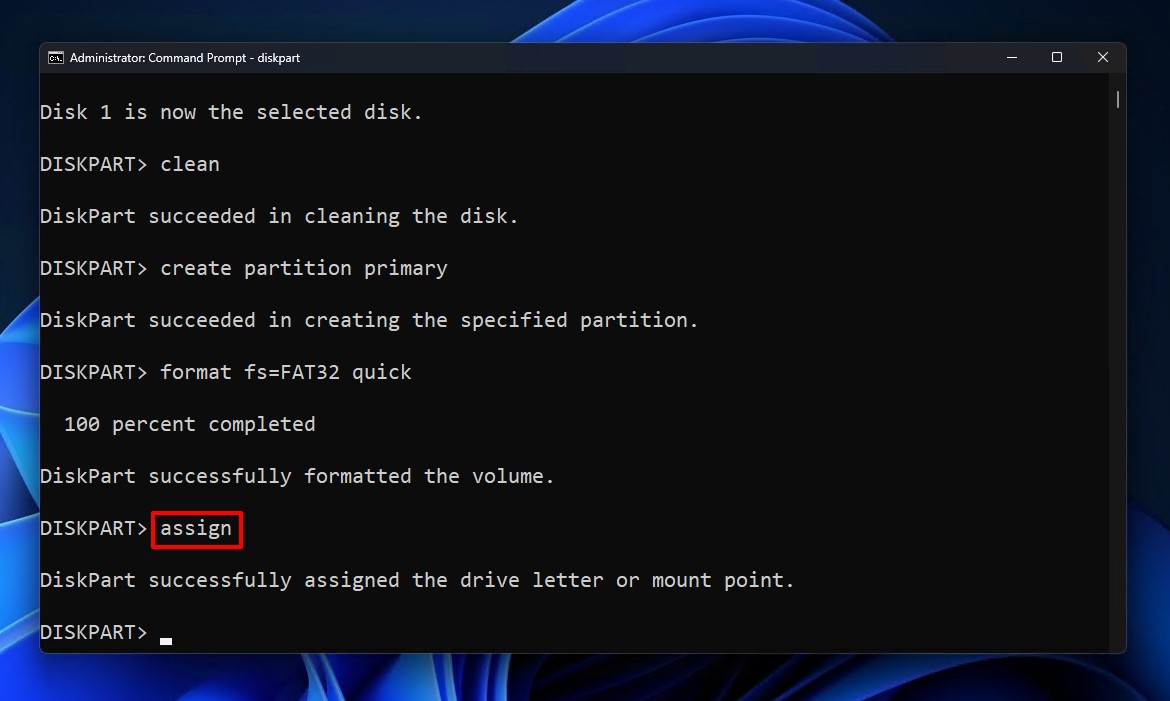
Task: Select the clean command text
Action: (189, 163)
